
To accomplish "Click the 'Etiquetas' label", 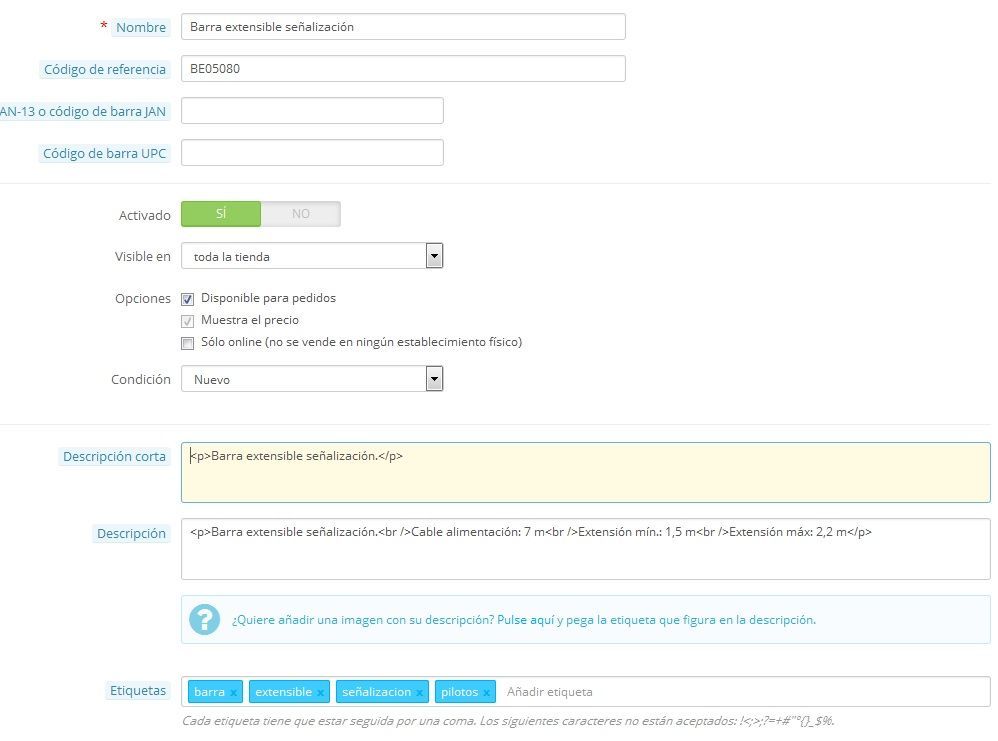I will [x=137, y=691].
